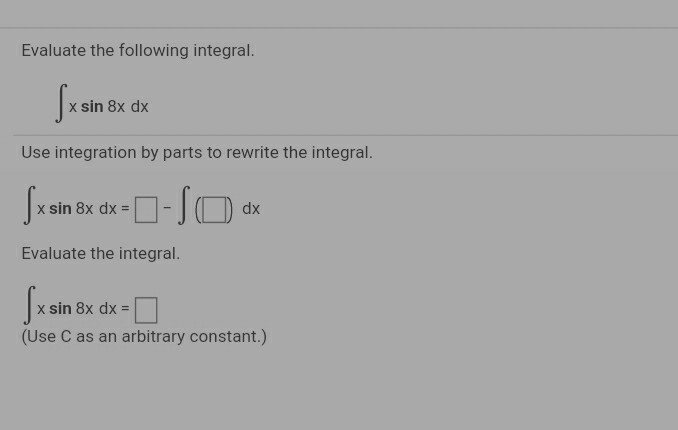The image size is (678, 430).
Task: Click the bold "sin" in the top integral
Action: (92, 107)
